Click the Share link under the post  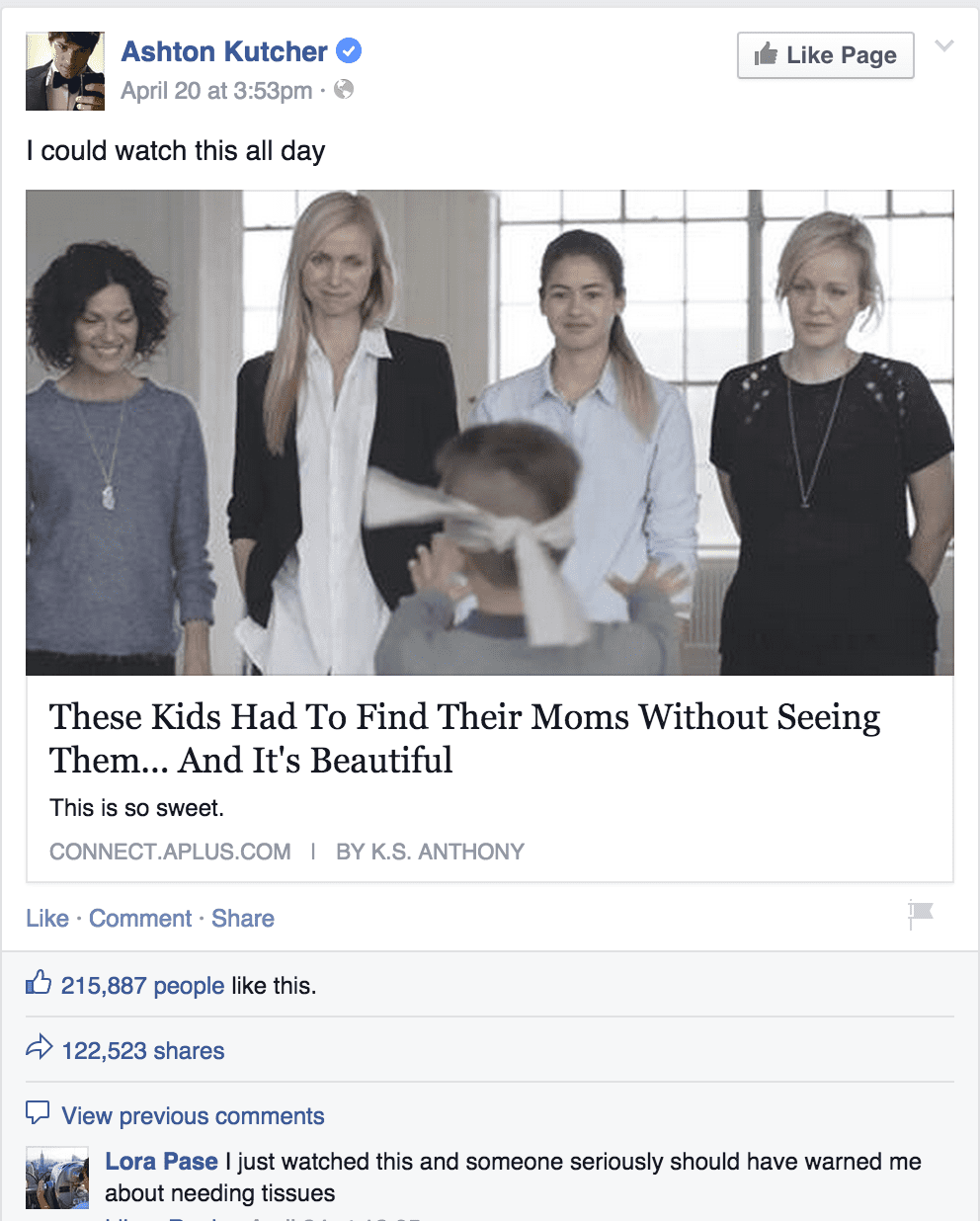pos(243,919)
